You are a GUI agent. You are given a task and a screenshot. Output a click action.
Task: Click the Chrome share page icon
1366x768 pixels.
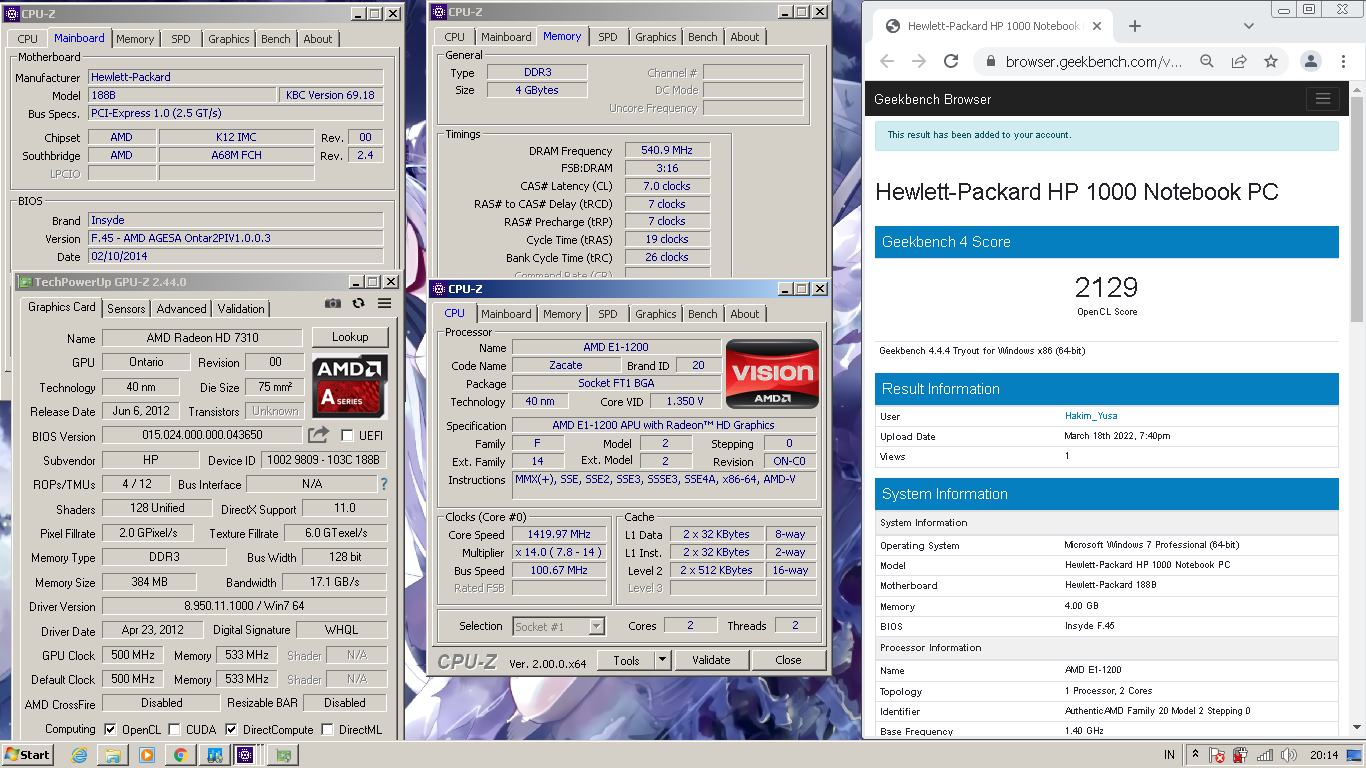[x=1239, y=61]
